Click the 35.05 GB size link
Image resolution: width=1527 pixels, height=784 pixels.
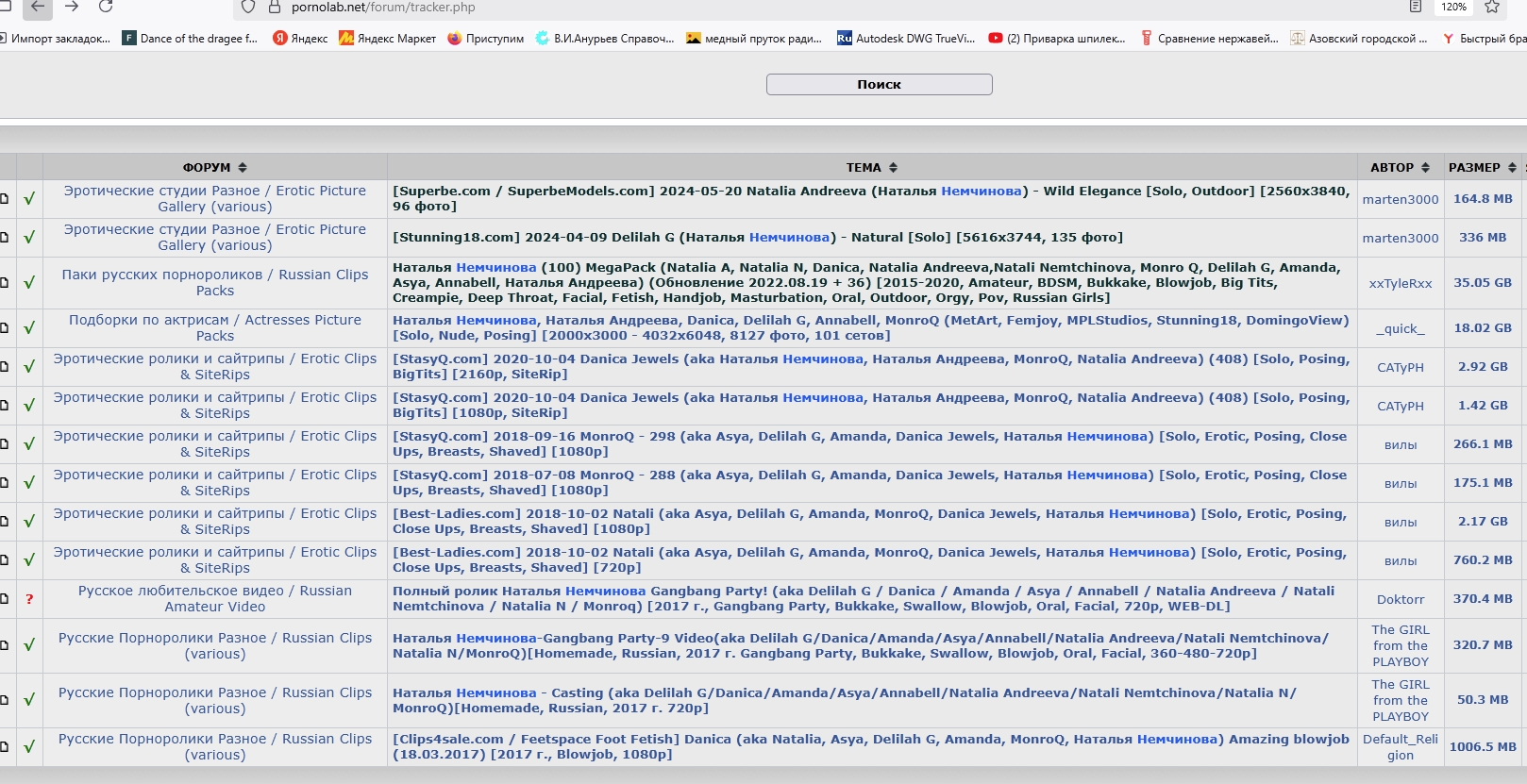click(1482, 282)
